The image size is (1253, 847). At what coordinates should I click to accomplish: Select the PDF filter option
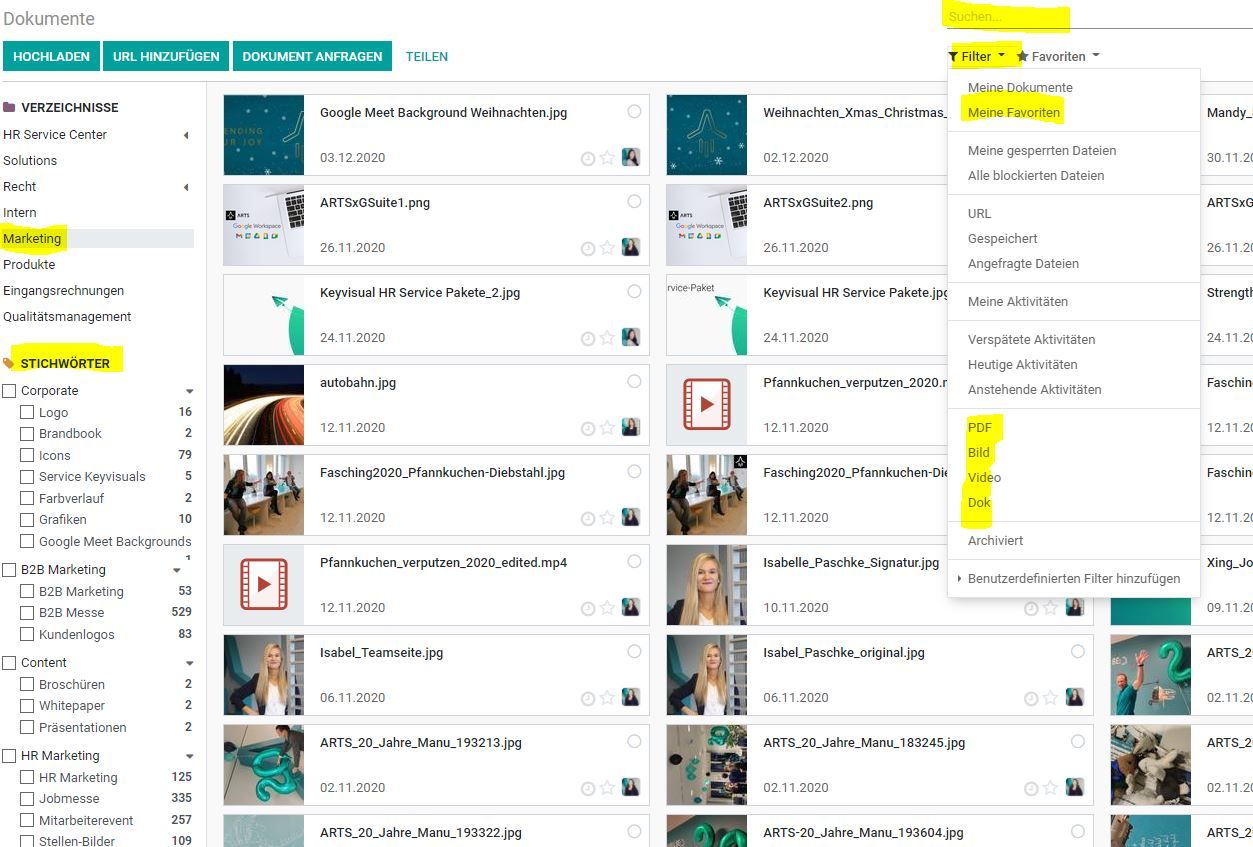coord(980,428)
